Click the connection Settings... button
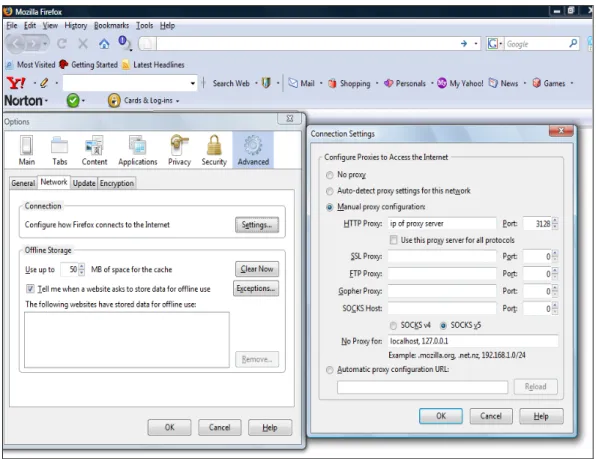 pyautogui.click(x=257, y=225)
